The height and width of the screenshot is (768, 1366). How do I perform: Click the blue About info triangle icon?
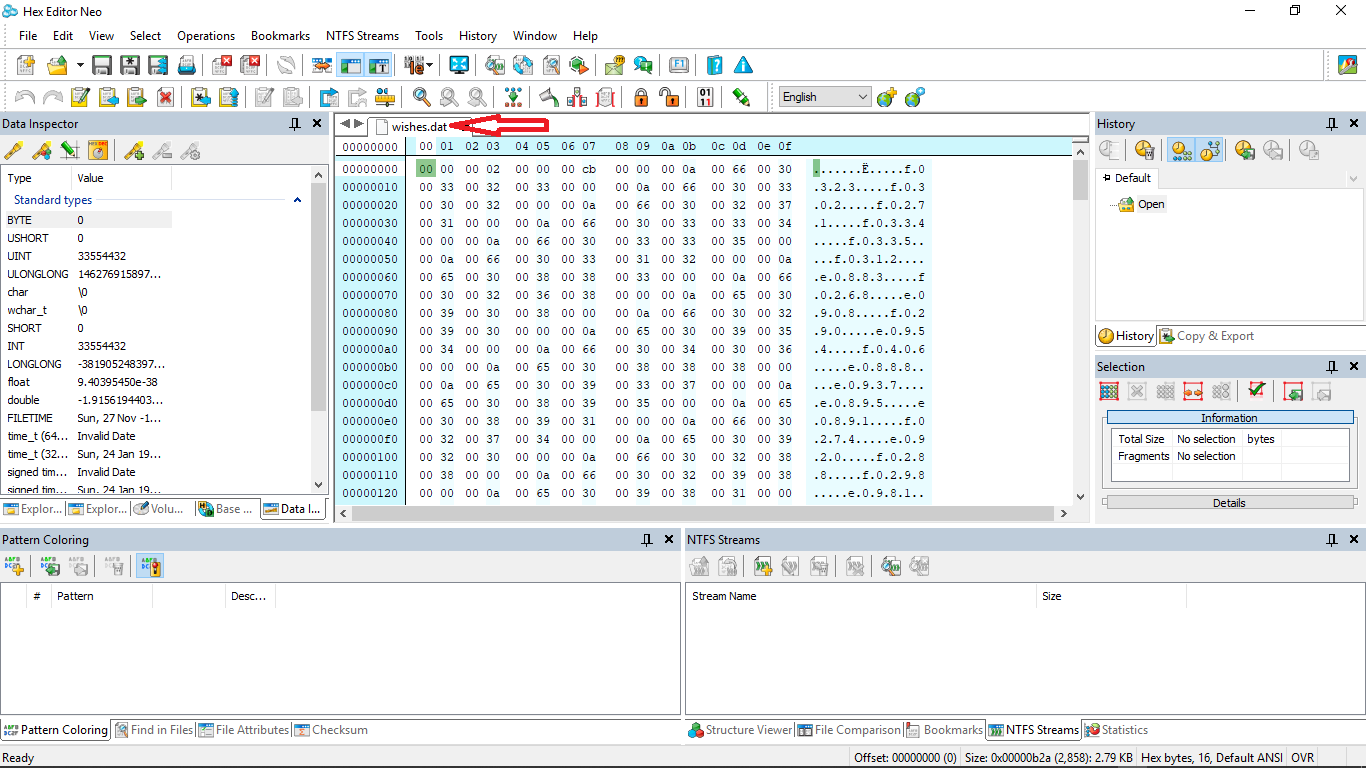(743, 65)
